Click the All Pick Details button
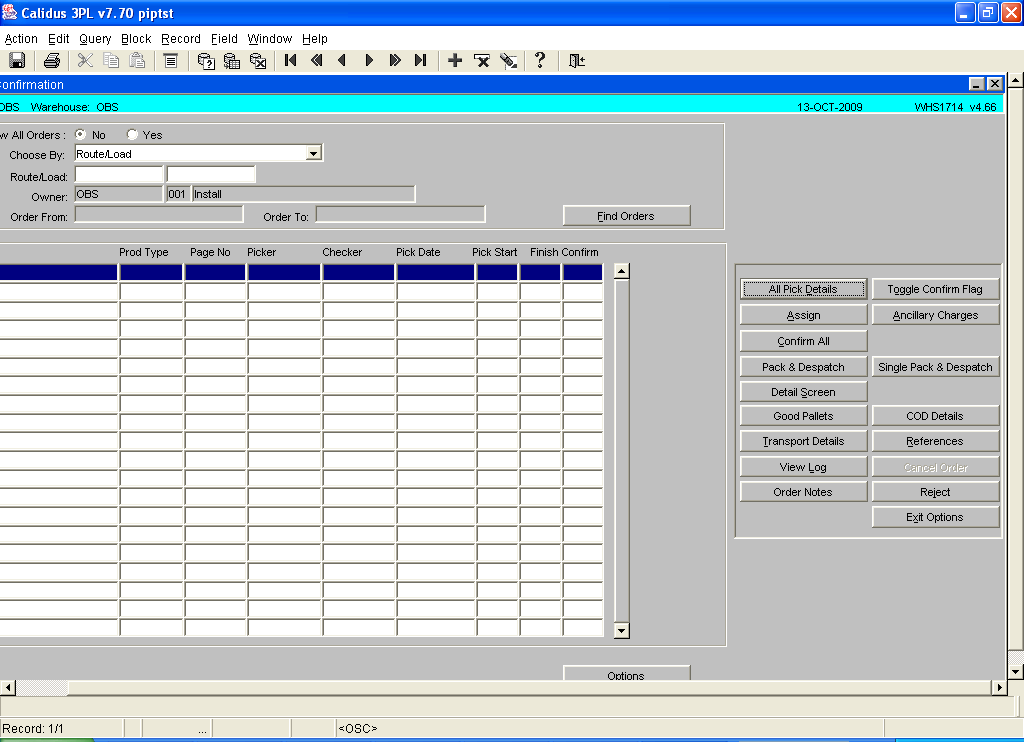 click(803, 289)
